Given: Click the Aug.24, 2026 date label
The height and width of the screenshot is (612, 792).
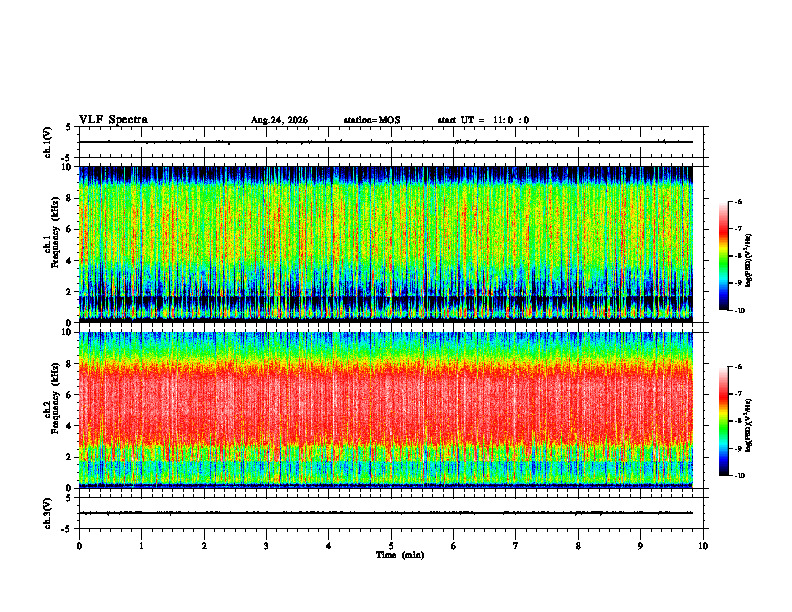Looking at the screenshot, I should 279,120.
